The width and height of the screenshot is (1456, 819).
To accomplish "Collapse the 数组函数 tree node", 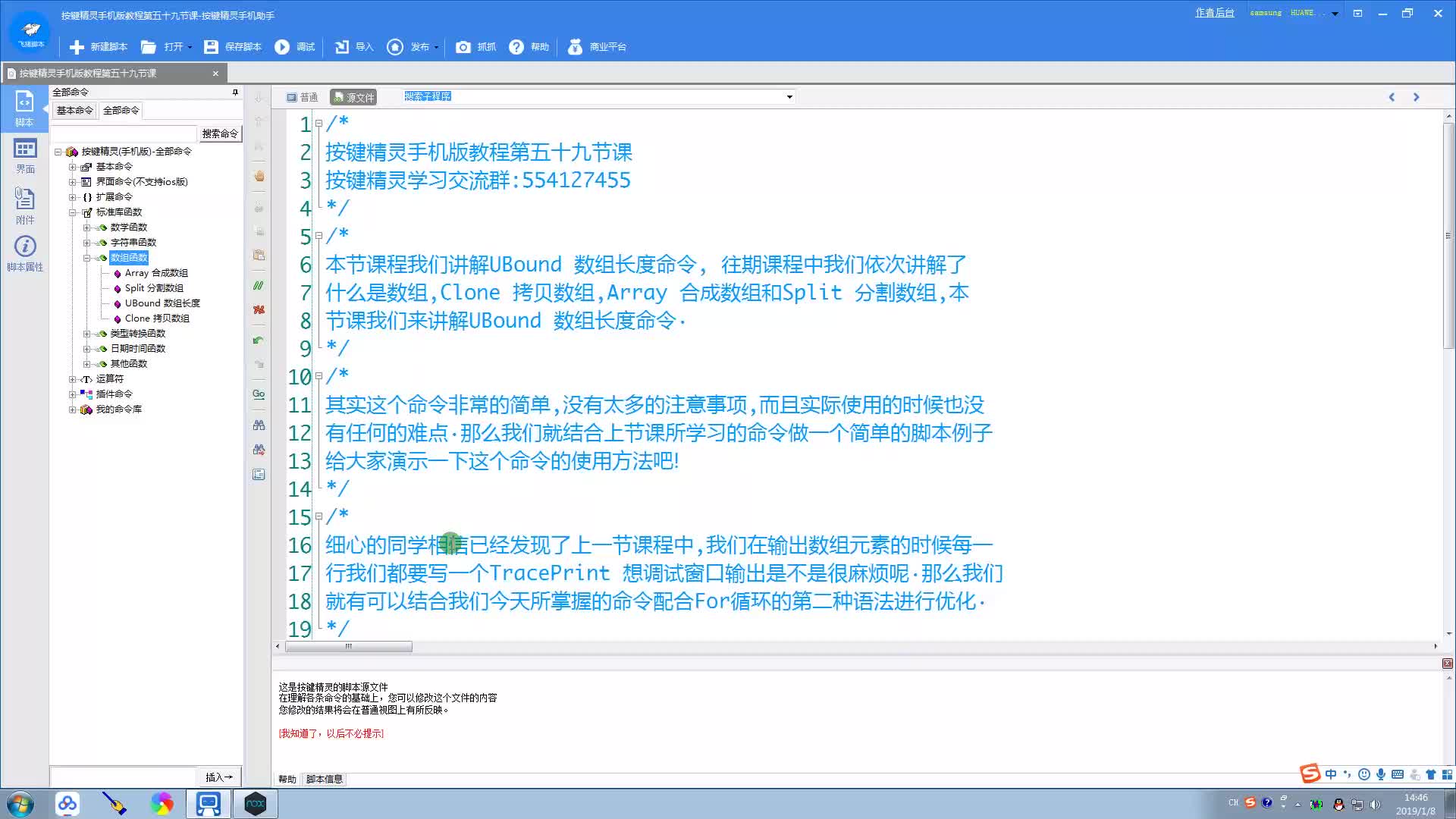I will click(x=86, y=258).
